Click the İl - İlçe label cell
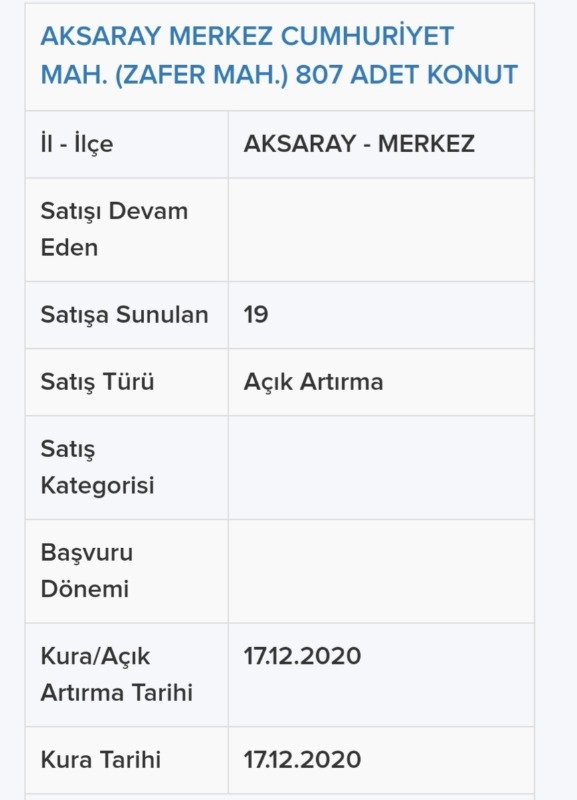577x800 pixels. [127, 144]
